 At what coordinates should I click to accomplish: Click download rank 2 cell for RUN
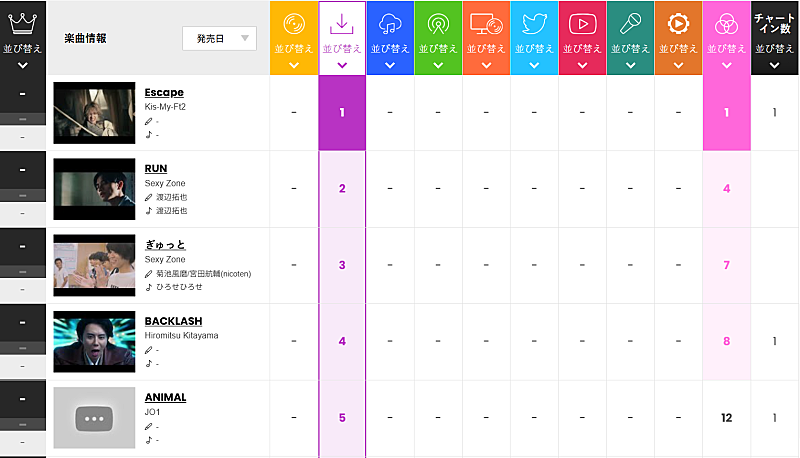pos(342,189)
